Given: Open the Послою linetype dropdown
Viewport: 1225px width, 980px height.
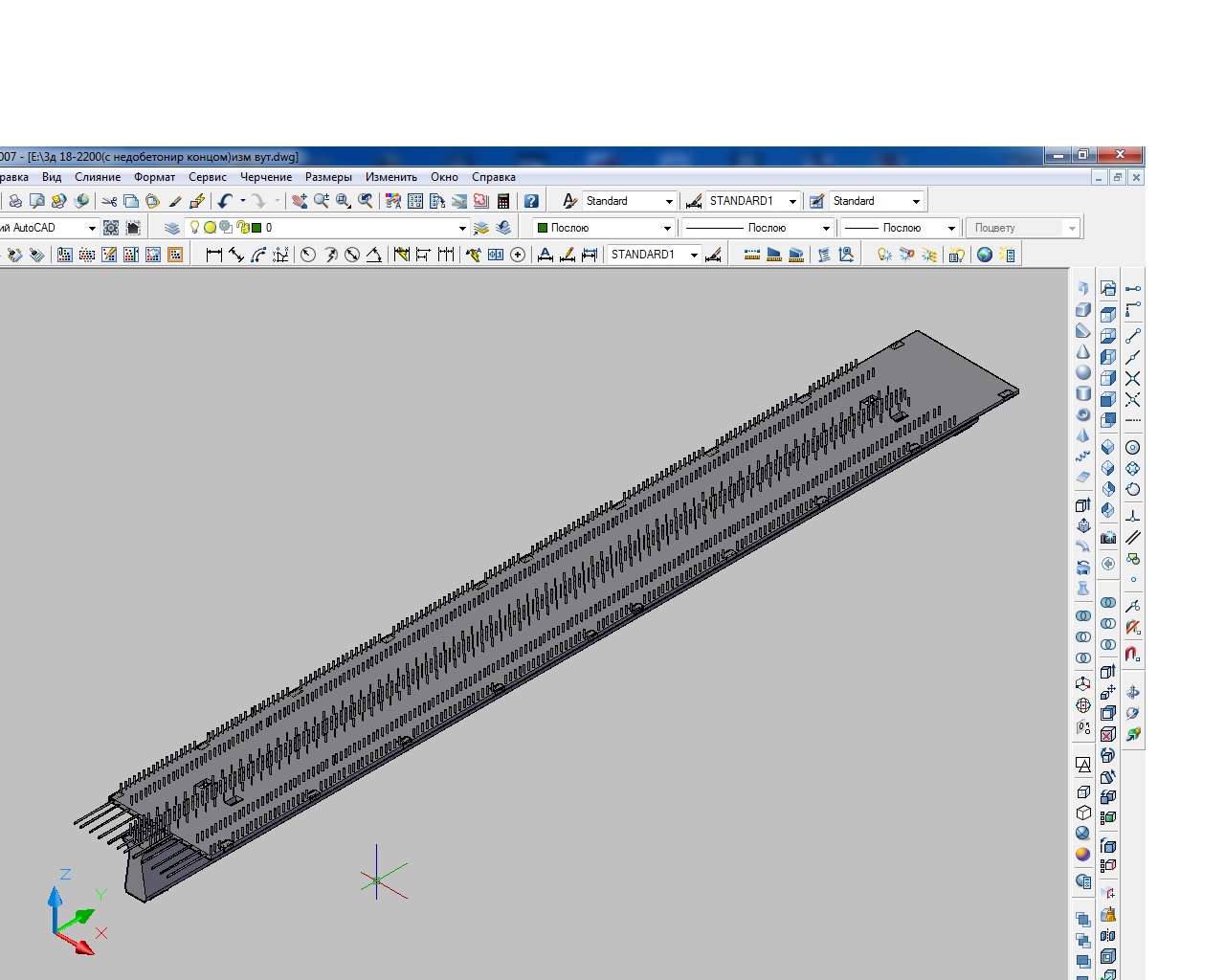Looking at the screenshot, I should click(x=826, y=228).
